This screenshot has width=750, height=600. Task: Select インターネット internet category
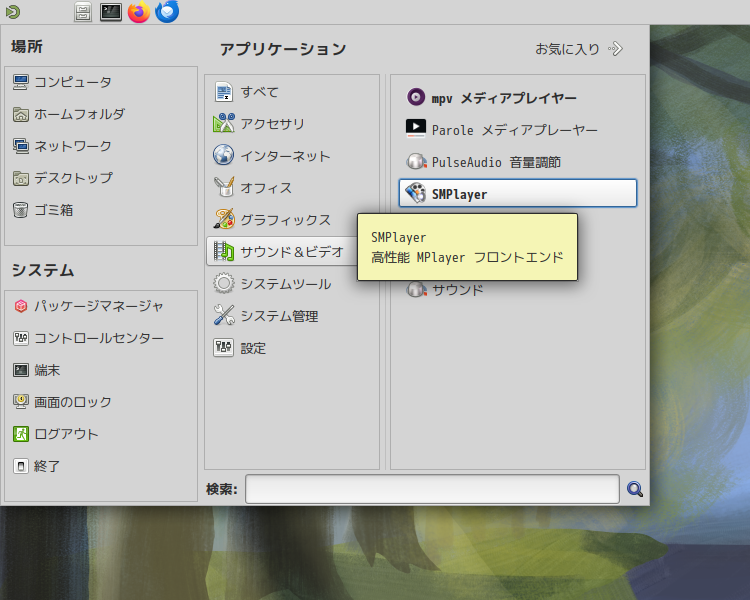point(292,156)
